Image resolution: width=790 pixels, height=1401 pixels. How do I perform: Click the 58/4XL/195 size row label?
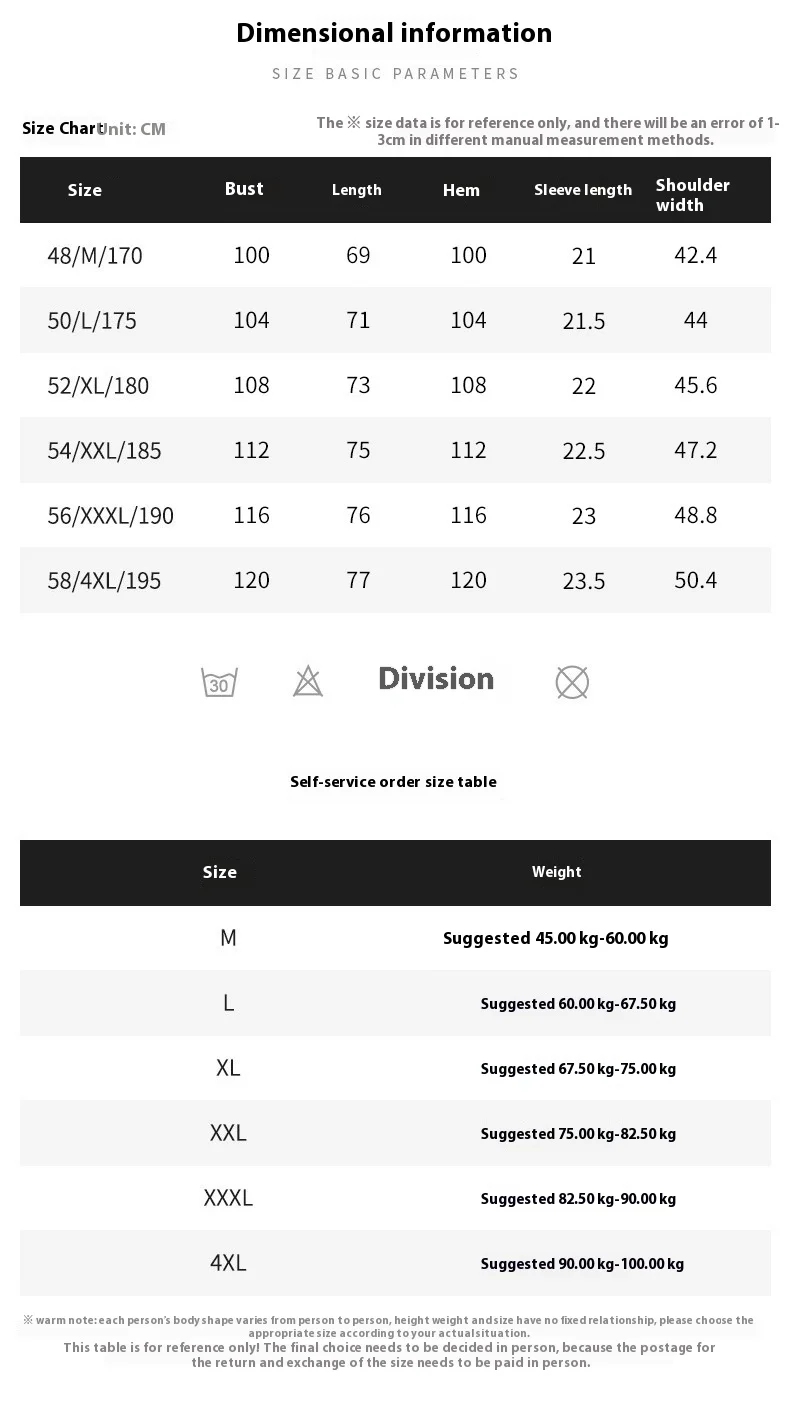tap(104, 581)
